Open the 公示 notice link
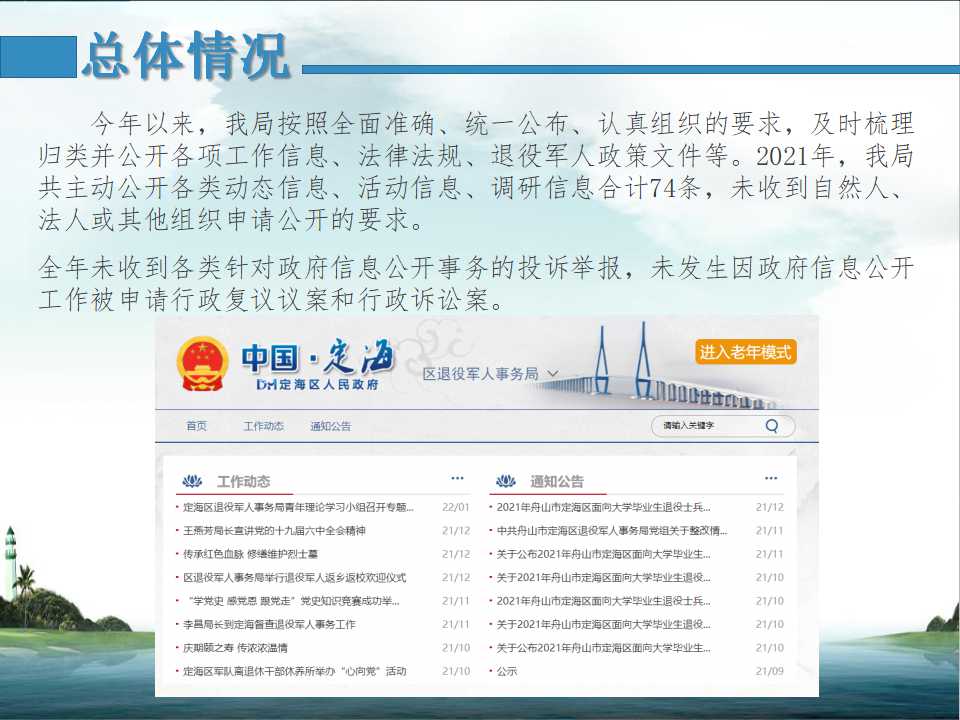The height and width of the screenshot is (720, 960). click(x=507, y=671)
